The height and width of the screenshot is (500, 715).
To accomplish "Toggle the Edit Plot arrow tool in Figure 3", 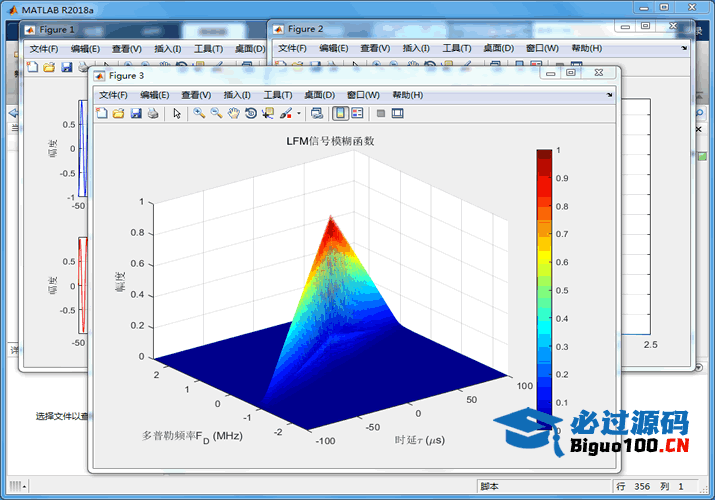I will coord(177,114).
